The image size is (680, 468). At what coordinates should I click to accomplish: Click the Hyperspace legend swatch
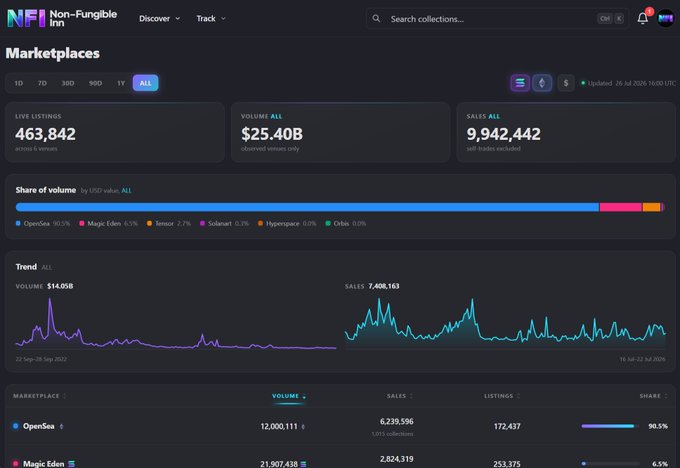[261, 223]
